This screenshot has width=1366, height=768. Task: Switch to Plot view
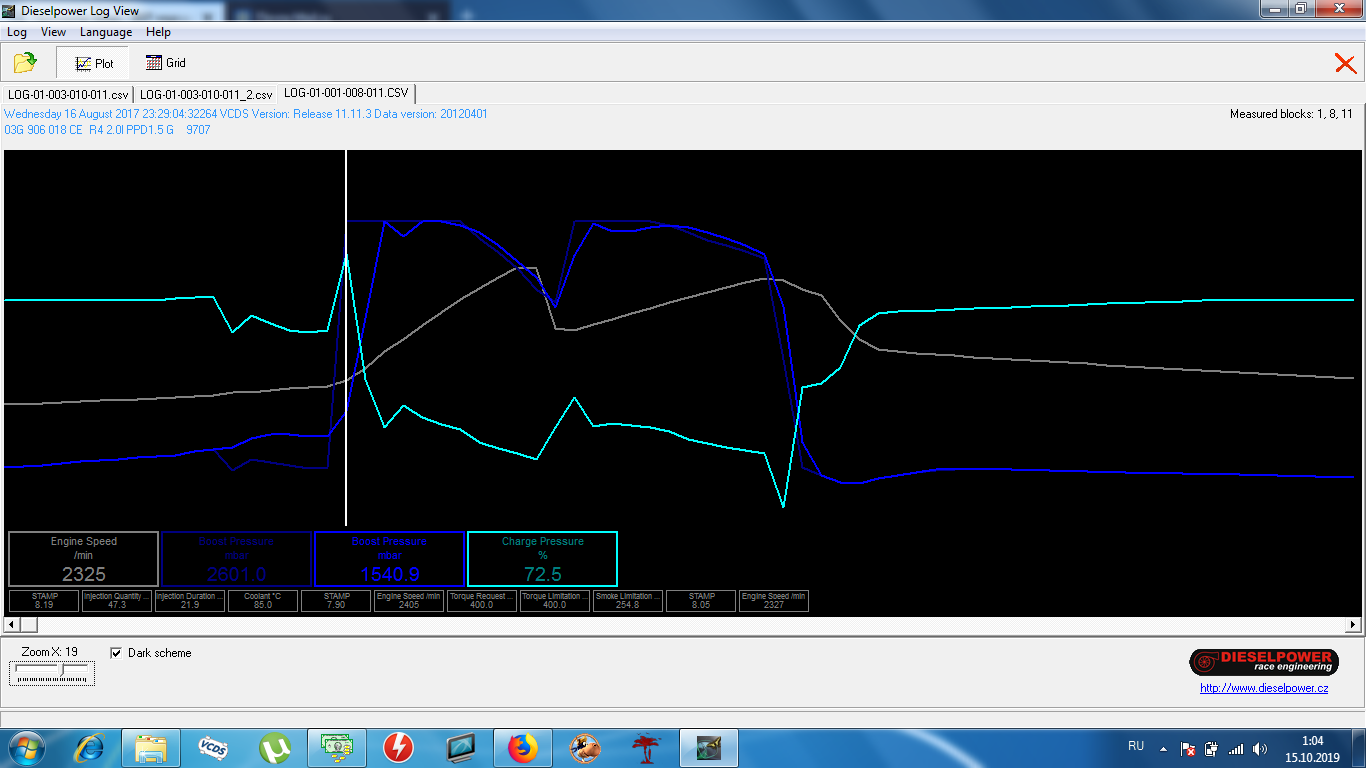click(x=92, y=63)
